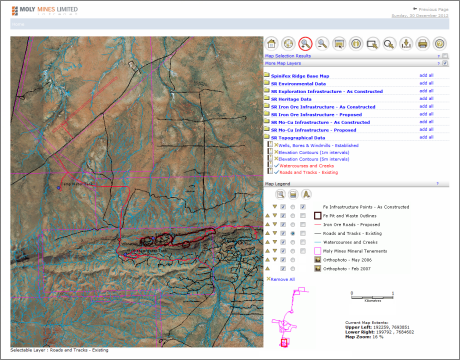Click the globe full extent tool
460x360 pixels.
pos(288,44)
